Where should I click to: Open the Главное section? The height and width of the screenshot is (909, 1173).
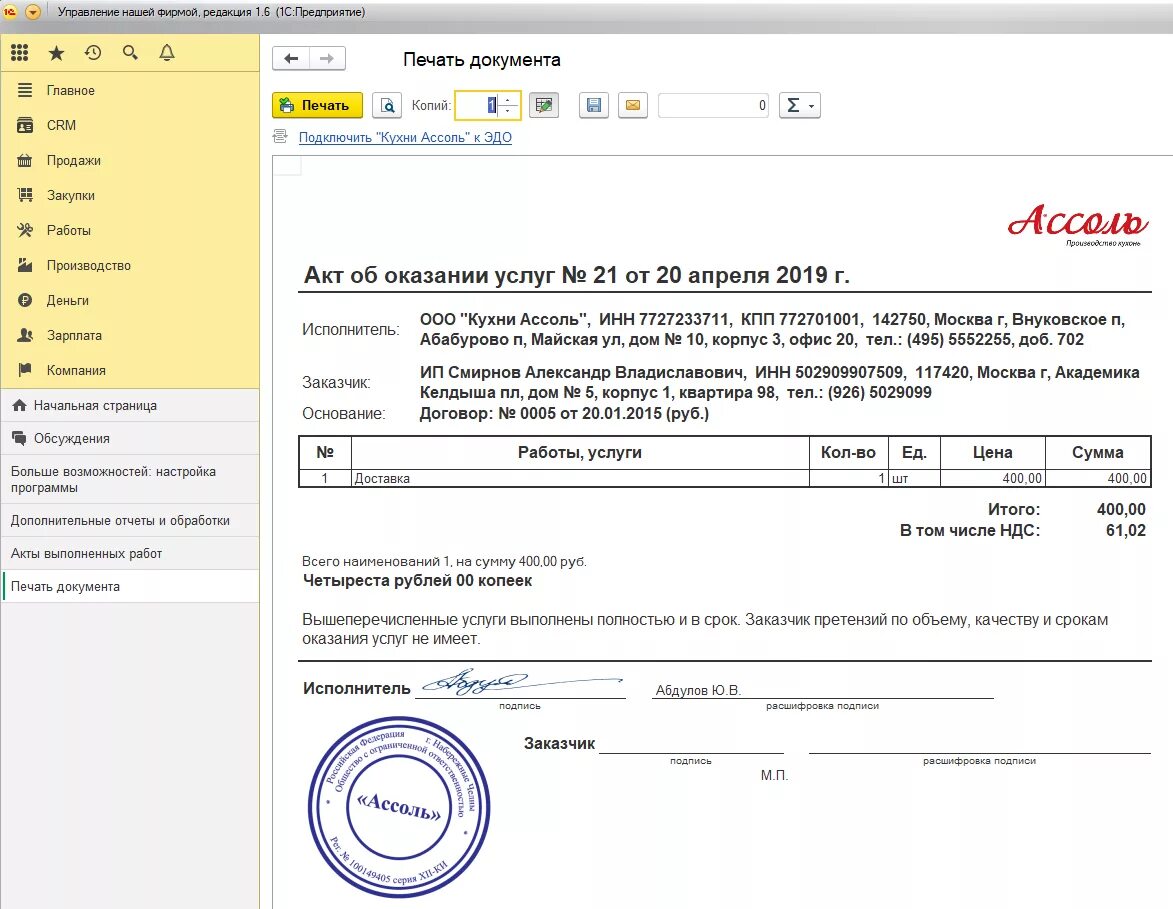pos(130,91)
